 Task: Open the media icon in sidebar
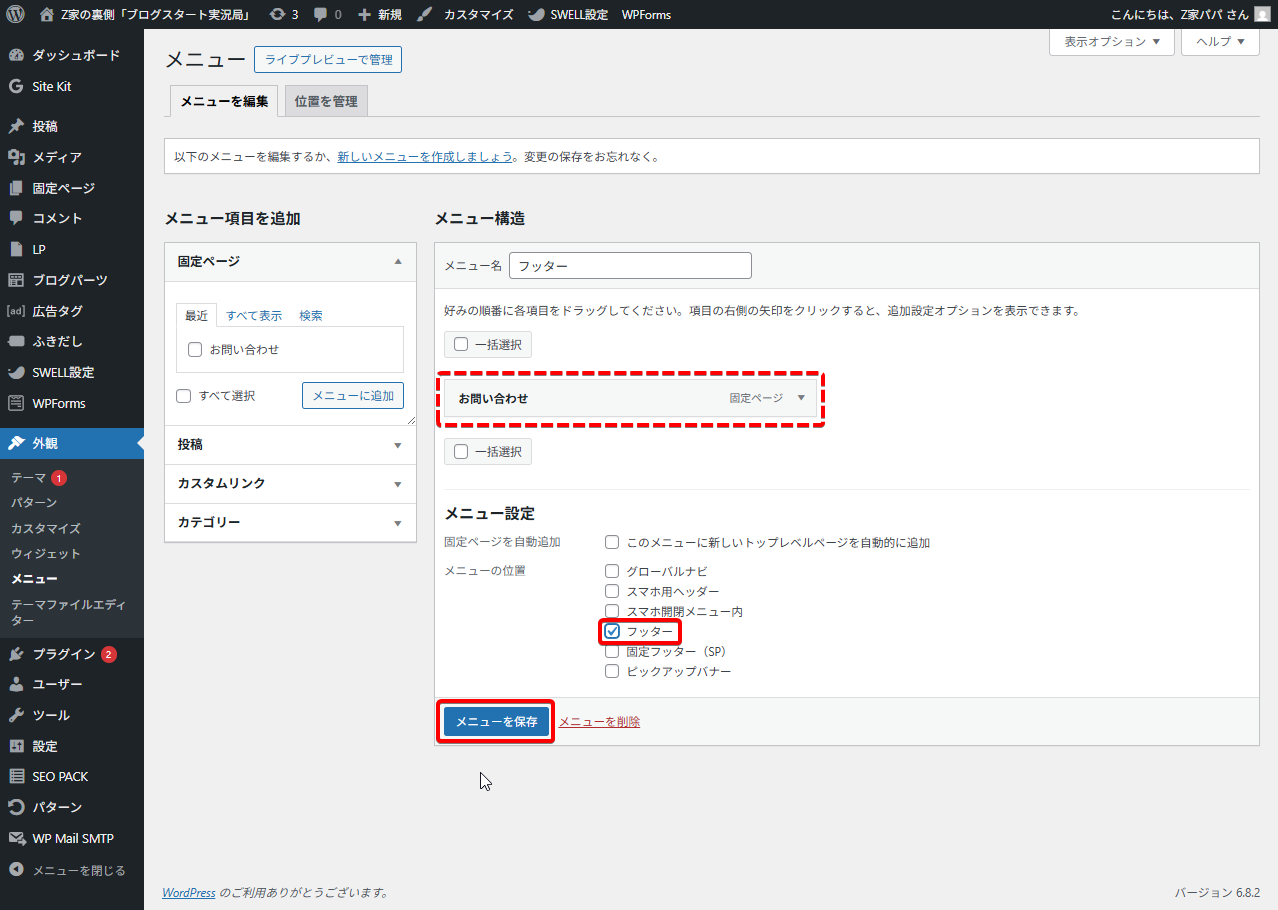point(16,158)
